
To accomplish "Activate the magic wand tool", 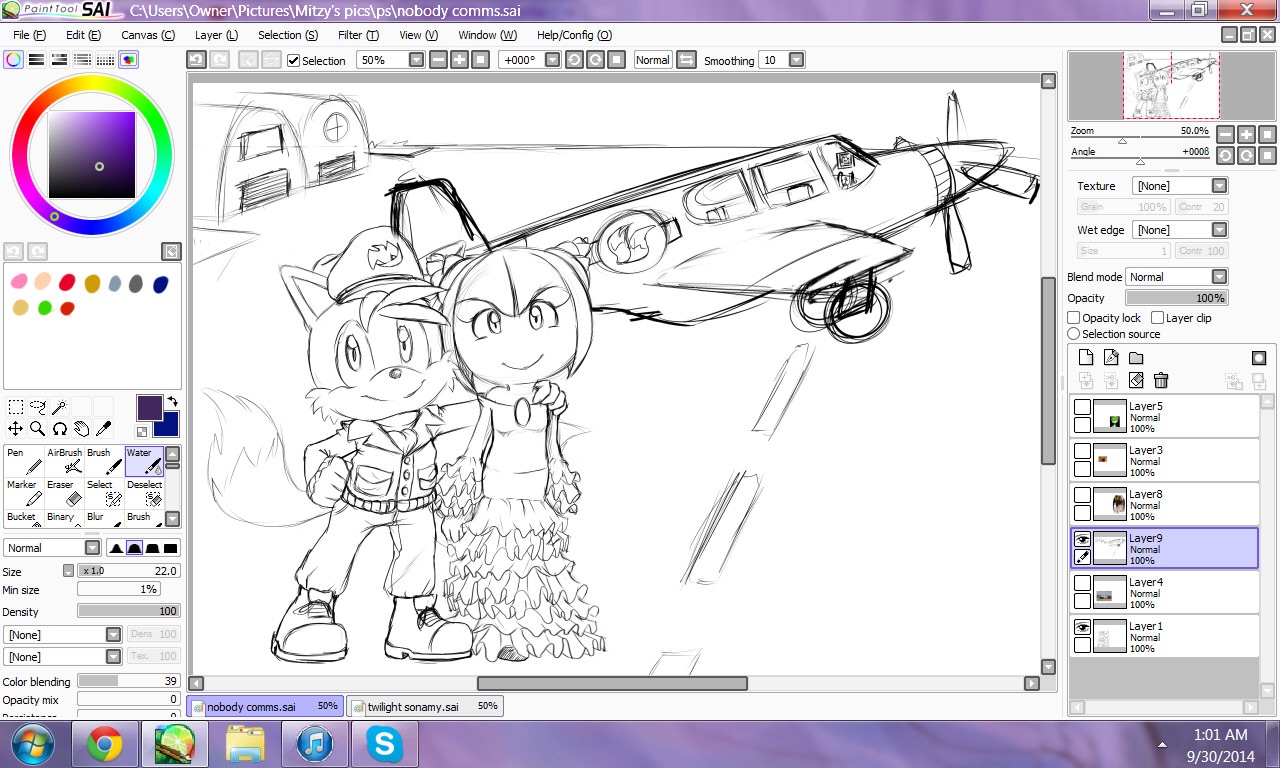I will pos(59,407).
